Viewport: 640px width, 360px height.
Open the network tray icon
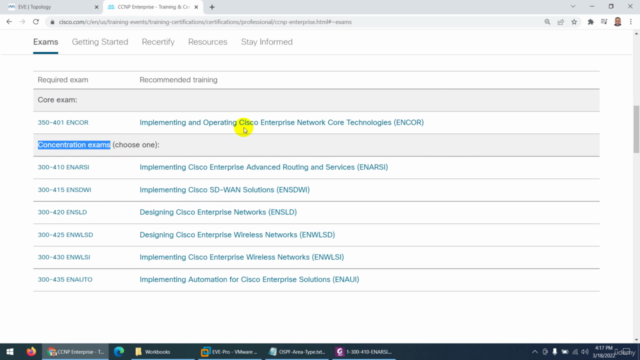point(575,352)
